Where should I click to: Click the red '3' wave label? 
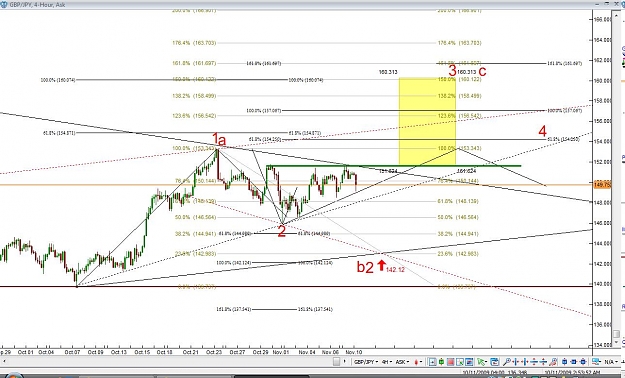pyautogui.click(x=452, y=71)
